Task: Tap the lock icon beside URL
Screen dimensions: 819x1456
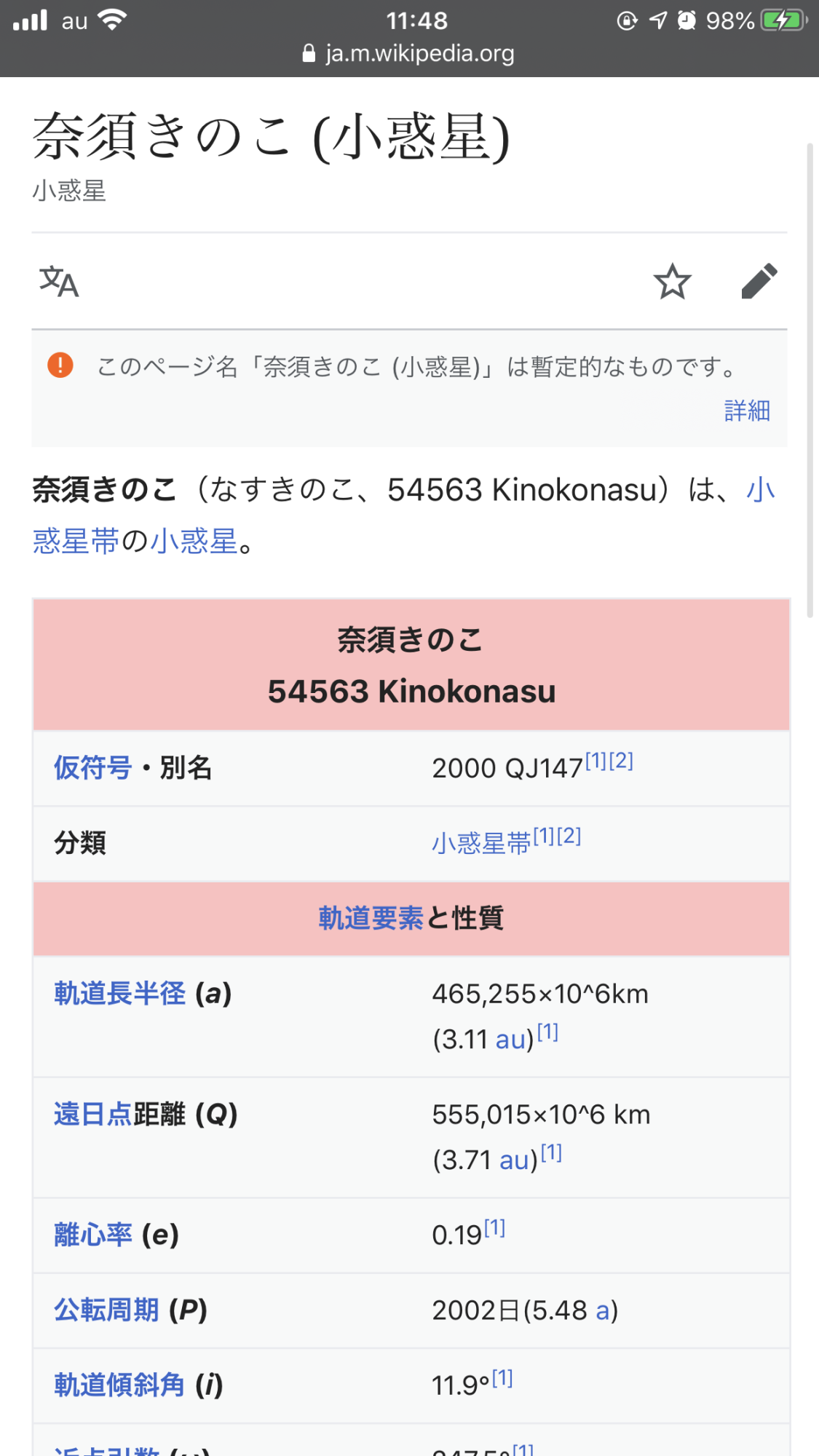Action: 309,53
